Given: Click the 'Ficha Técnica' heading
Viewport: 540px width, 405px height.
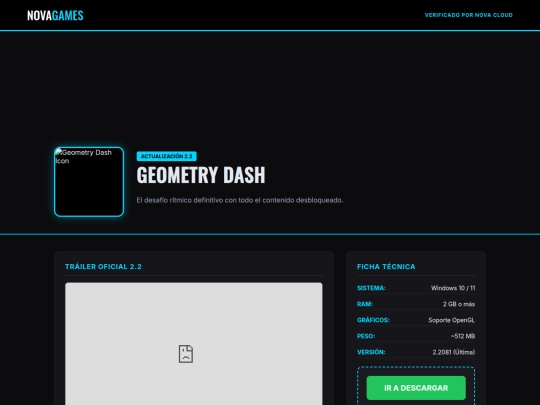Looking at the screenshot, I should (x=386, y=267).
